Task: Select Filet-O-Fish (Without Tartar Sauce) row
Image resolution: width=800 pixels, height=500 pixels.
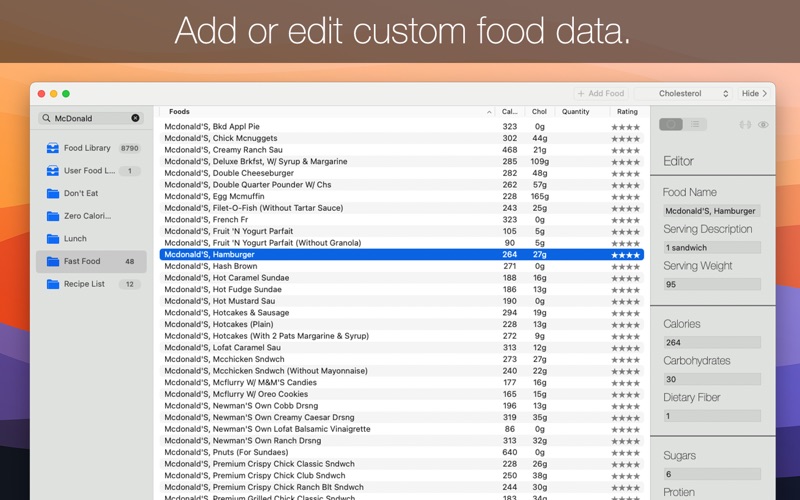Action: [x=402, y=208]
